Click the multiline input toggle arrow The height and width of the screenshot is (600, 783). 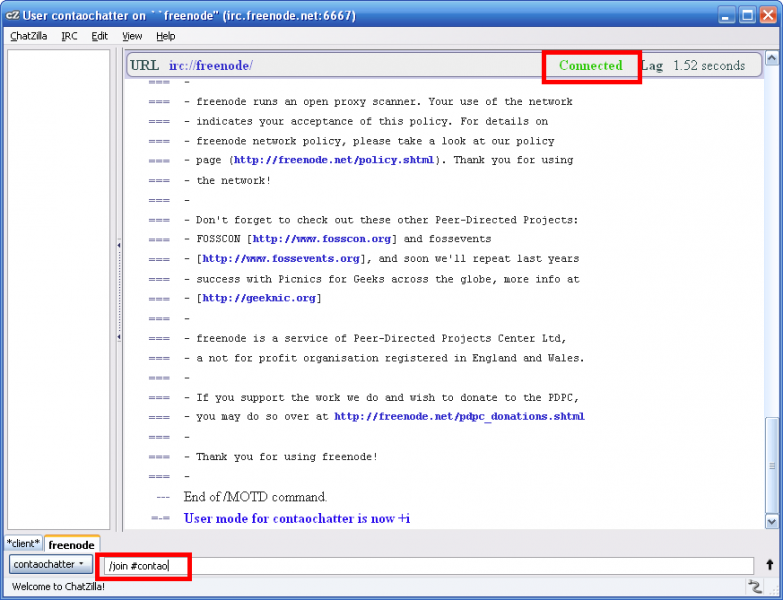pos(769,565)
